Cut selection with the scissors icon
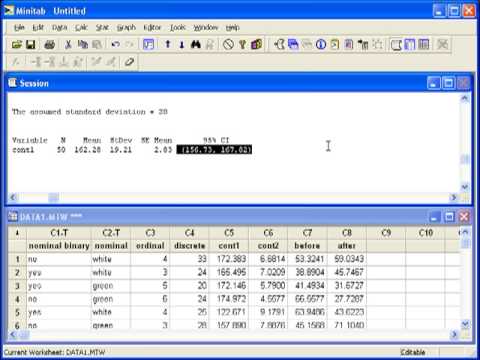 click(x=68, y=44)
